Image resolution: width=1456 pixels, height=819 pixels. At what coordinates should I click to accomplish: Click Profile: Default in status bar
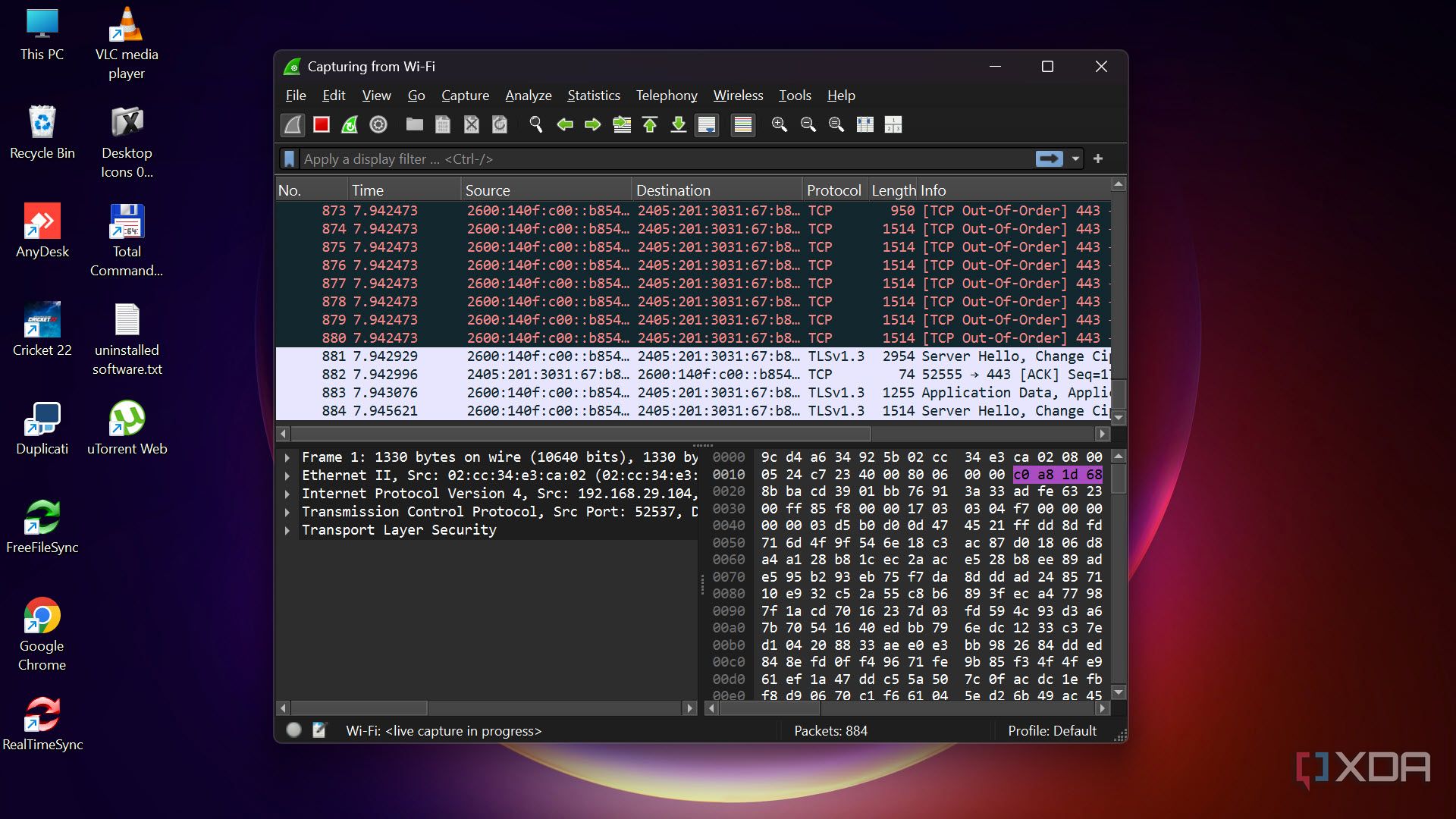(x=1052, y=731)
